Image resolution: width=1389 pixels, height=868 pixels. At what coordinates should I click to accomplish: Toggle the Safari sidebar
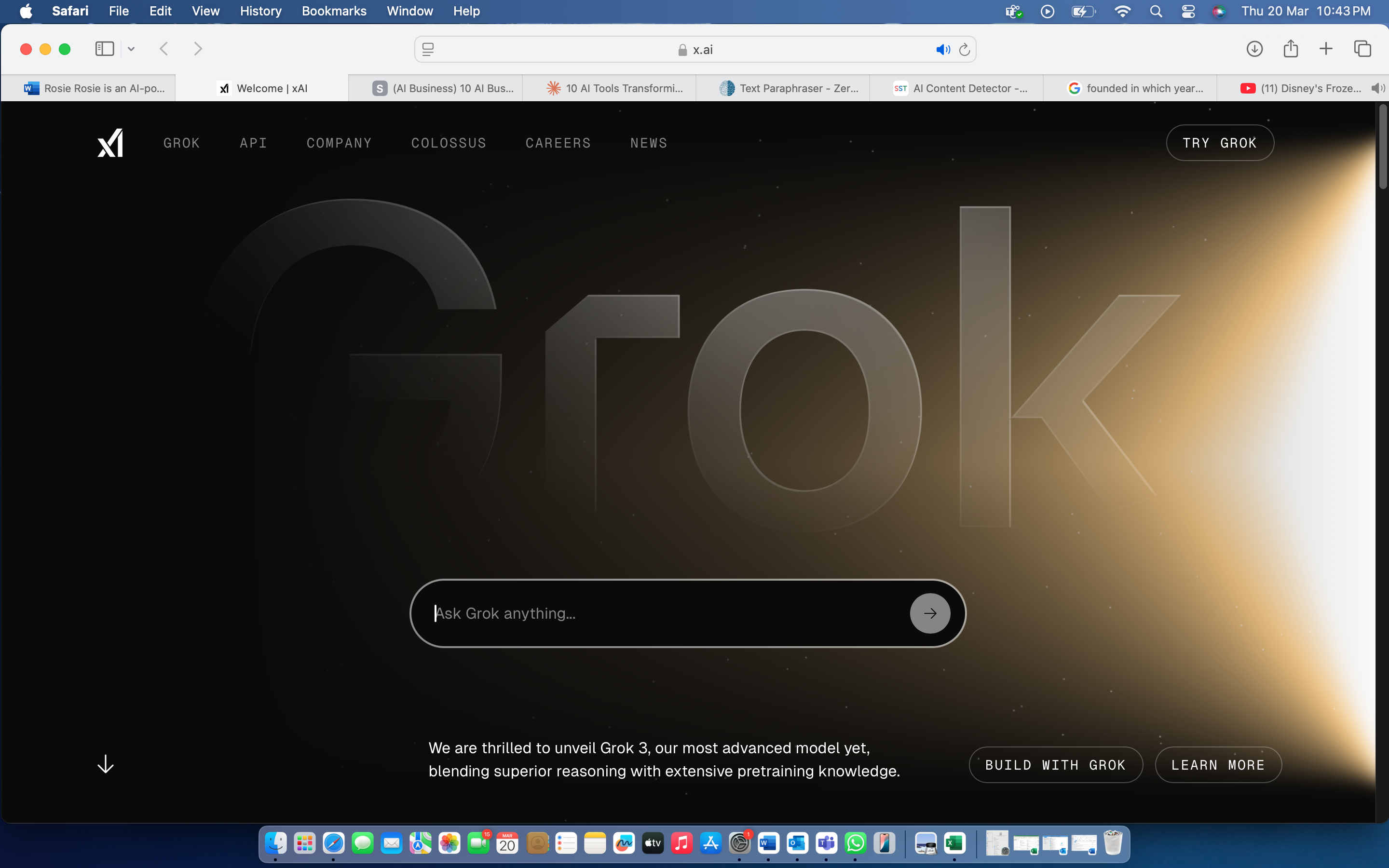click(105, 49)
